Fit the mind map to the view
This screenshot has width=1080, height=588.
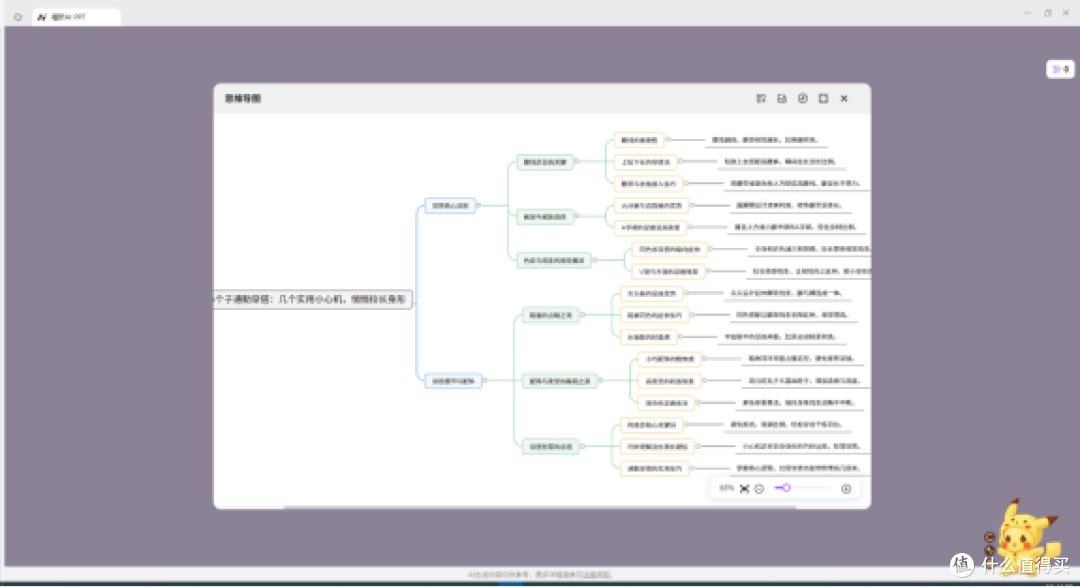[x=745, y=489]
